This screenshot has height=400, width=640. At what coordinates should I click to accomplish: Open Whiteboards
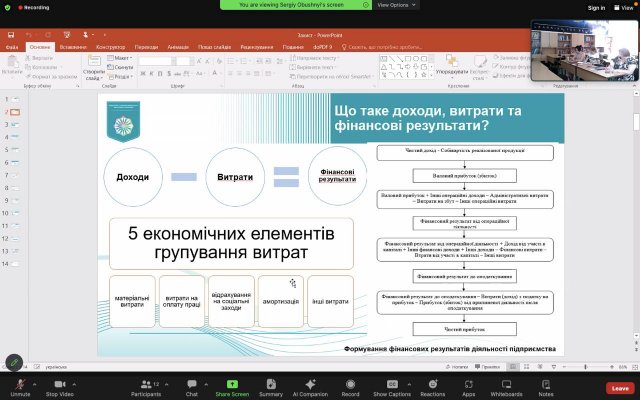click(506, 385)
